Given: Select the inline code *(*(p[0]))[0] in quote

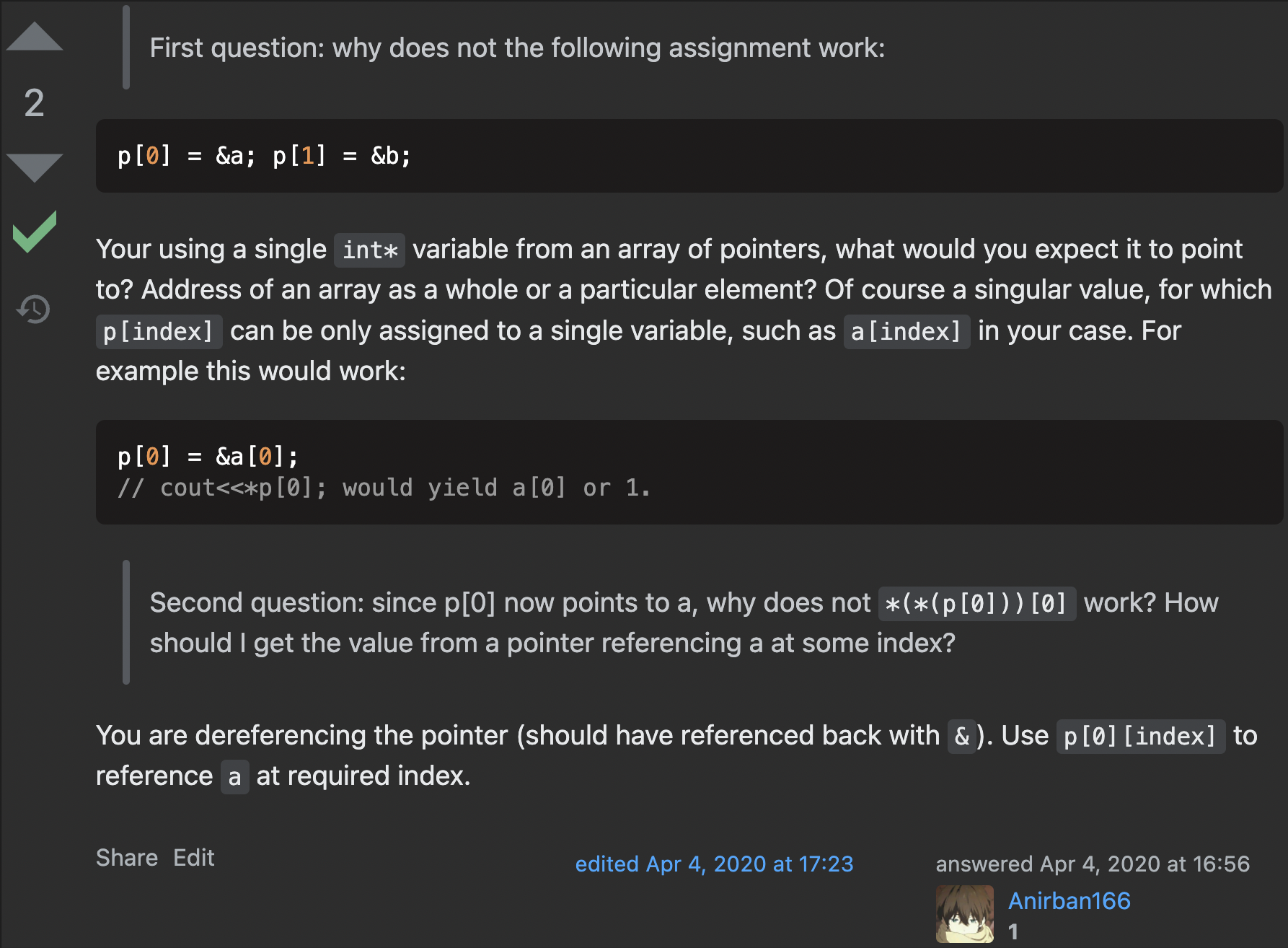Looking at the screenshot, I should [976, 604].
